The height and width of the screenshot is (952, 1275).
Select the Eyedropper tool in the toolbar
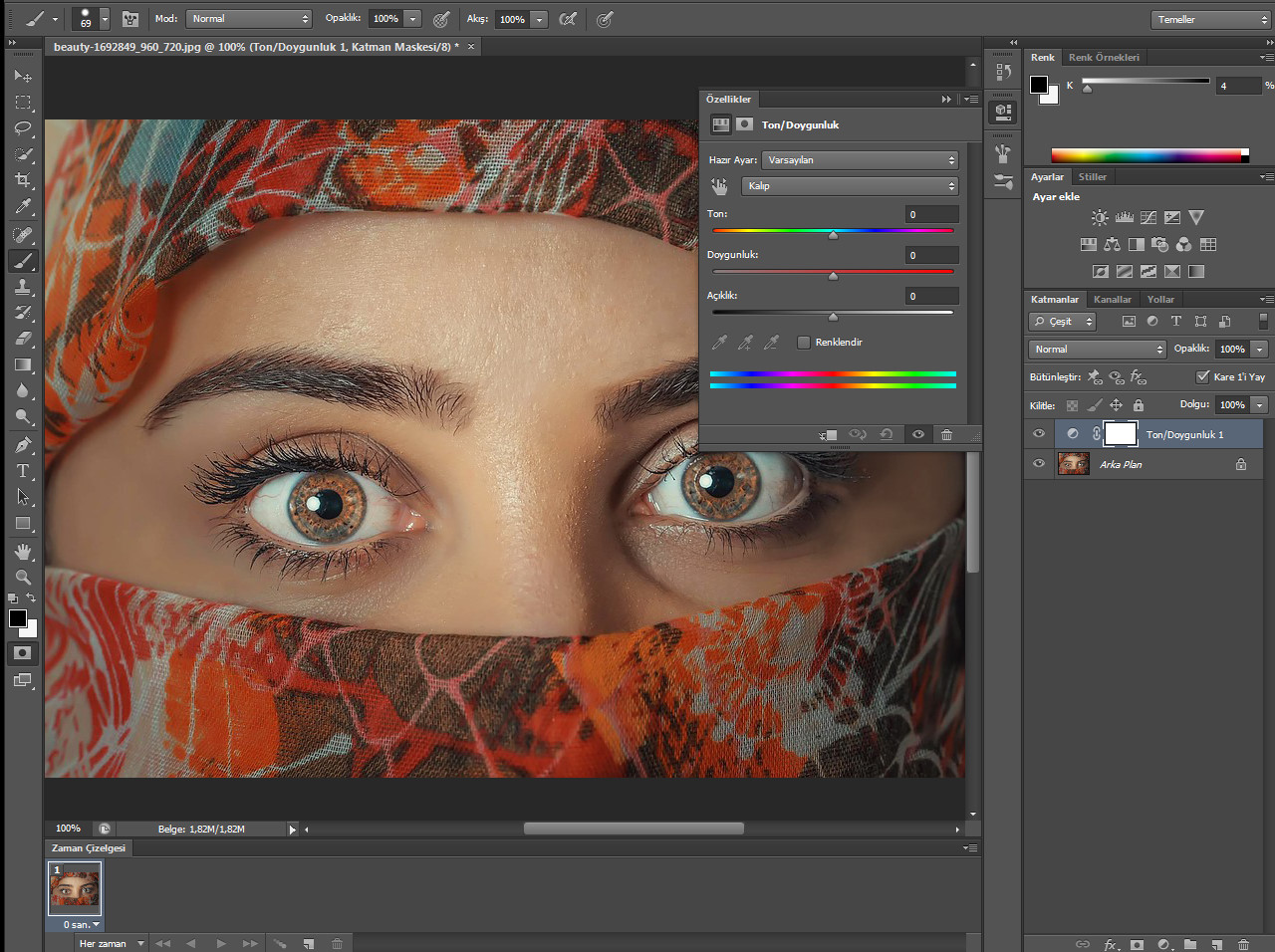(23, 207)
